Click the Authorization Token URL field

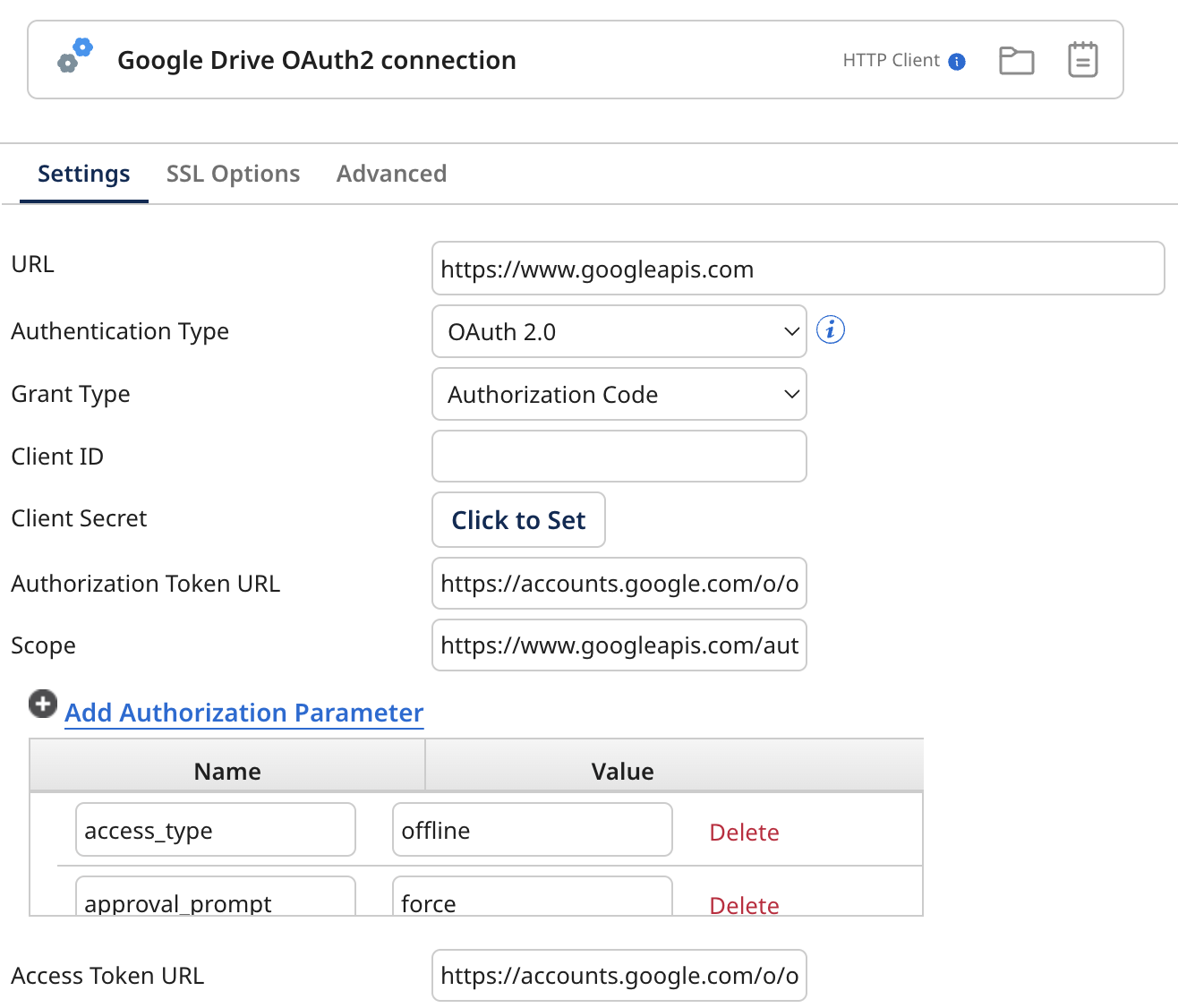[619, 583]
